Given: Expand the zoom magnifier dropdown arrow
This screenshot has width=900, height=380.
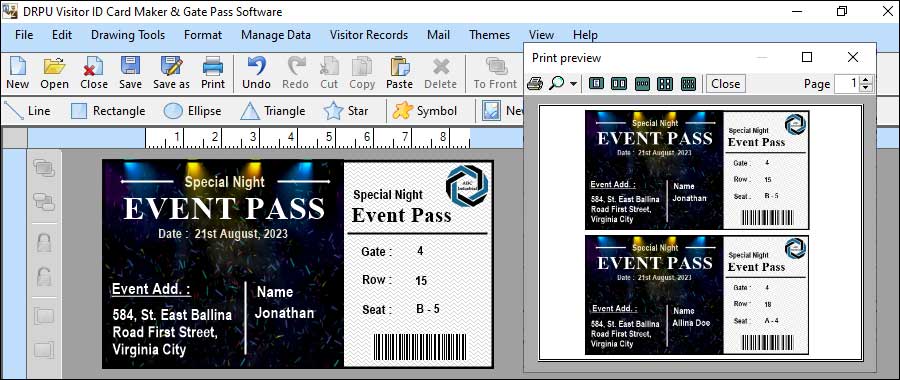Looking at the screenshot, I should 573,84.
